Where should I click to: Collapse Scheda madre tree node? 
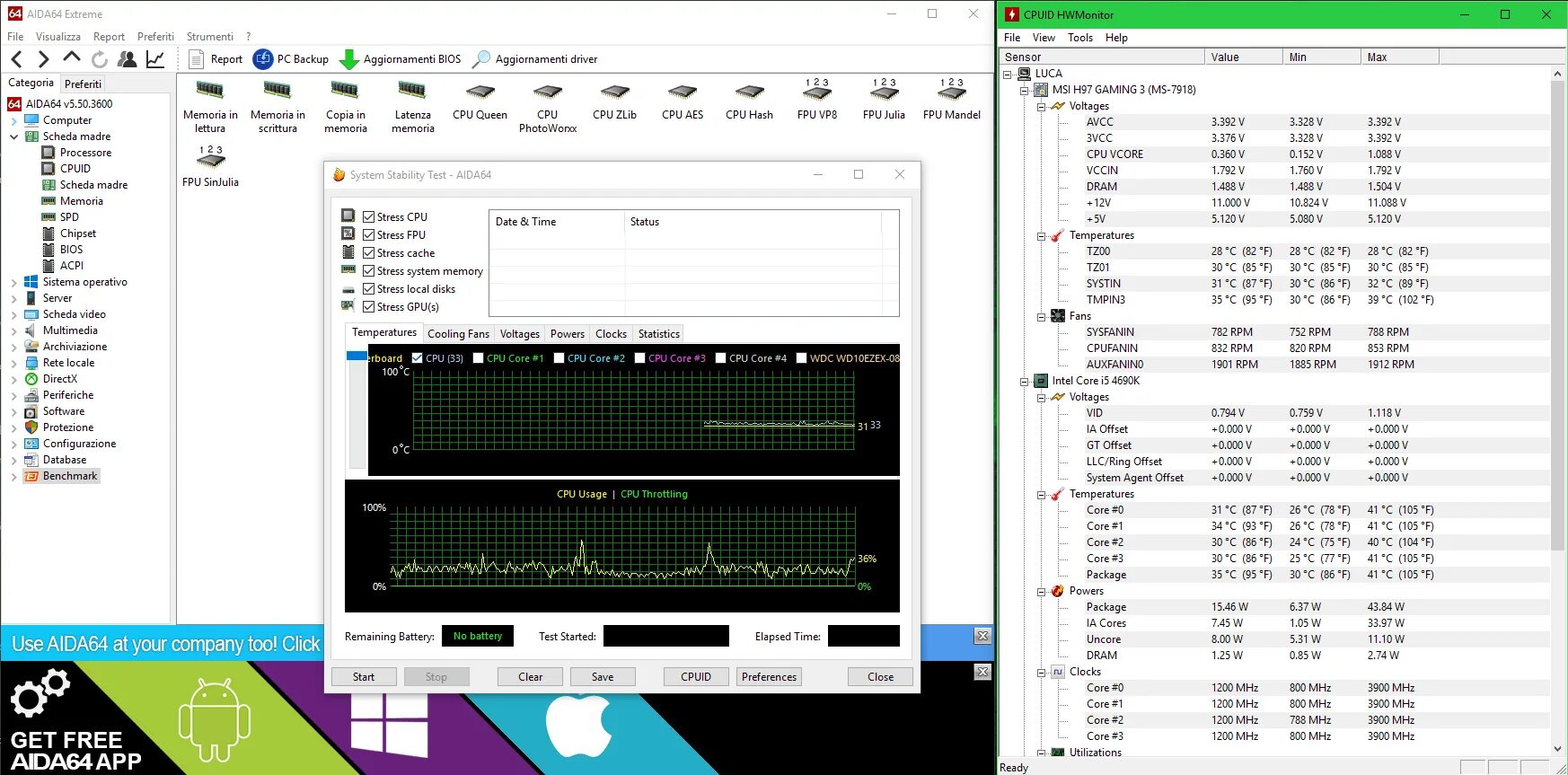point(14,137)
